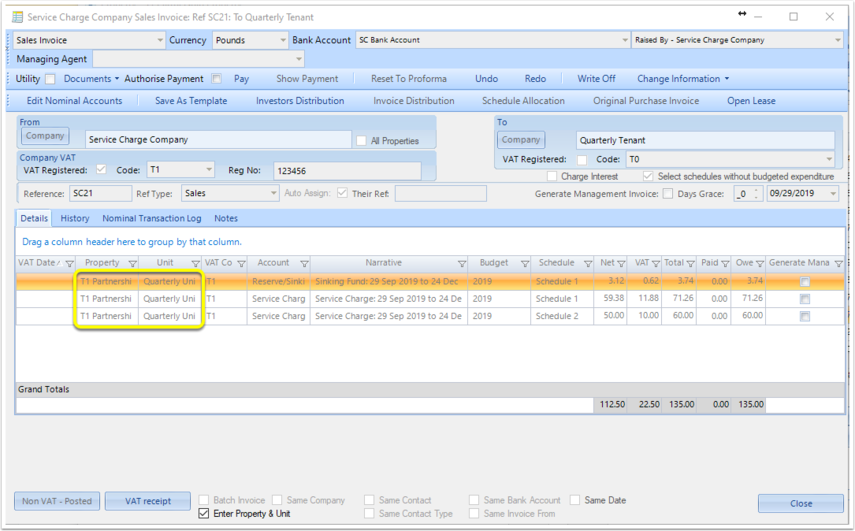Open Schedule Allocation
The height and width of the screenshot is (531, 855).
pos(523,101)
